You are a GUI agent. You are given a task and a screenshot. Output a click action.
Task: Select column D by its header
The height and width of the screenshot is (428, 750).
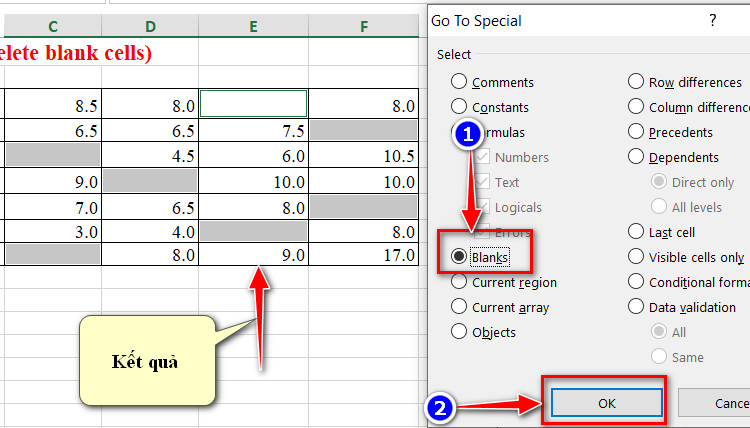point(150,26)
